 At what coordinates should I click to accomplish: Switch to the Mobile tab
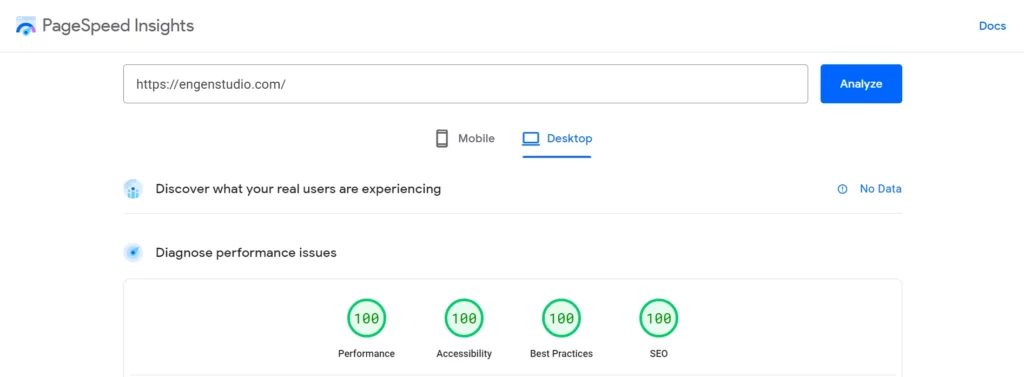(x=465, y=139)
